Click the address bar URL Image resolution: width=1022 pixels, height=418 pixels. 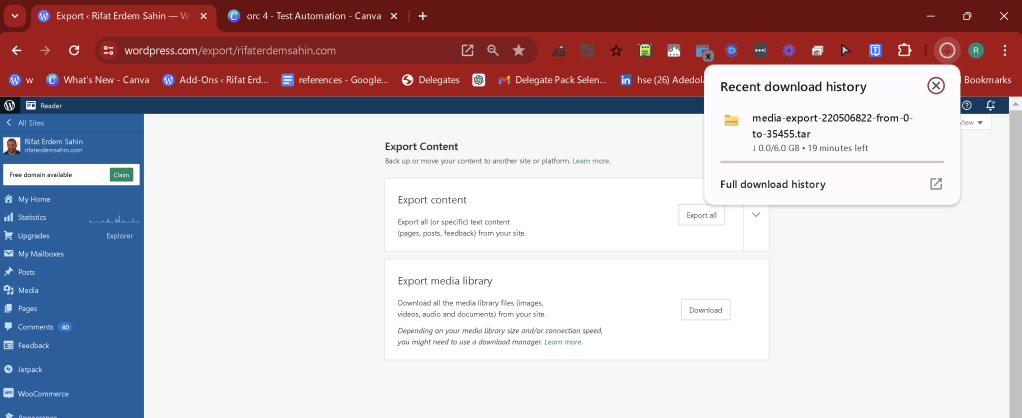click(x=230, y=50)
